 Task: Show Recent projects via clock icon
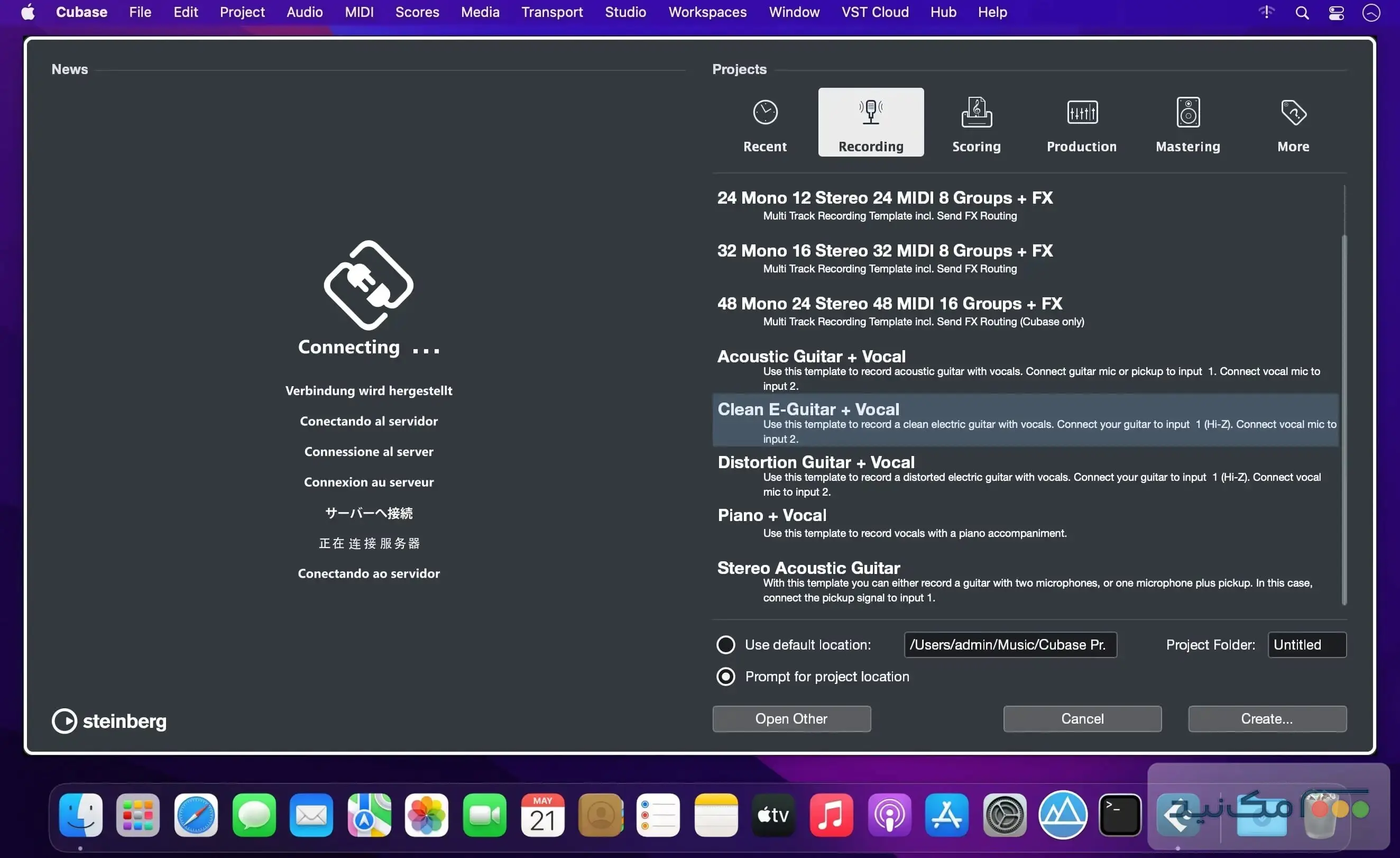(x=764, y=112)
